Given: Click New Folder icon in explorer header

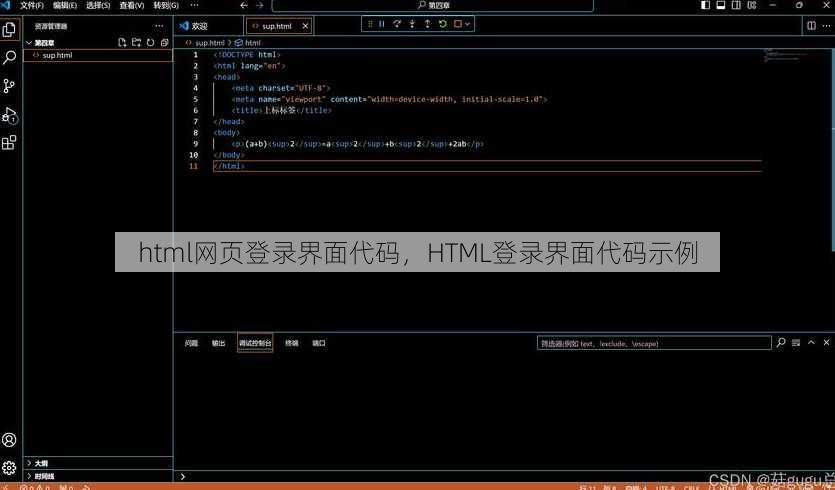Looking at the screenshot, I should (136, 43).
